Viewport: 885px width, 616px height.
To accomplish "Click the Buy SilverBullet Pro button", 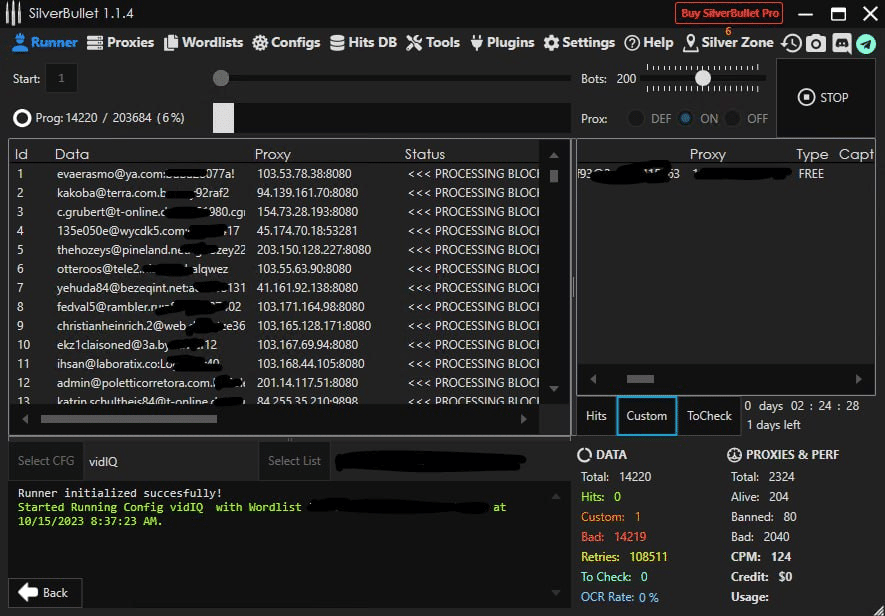I will click(729, 14).
